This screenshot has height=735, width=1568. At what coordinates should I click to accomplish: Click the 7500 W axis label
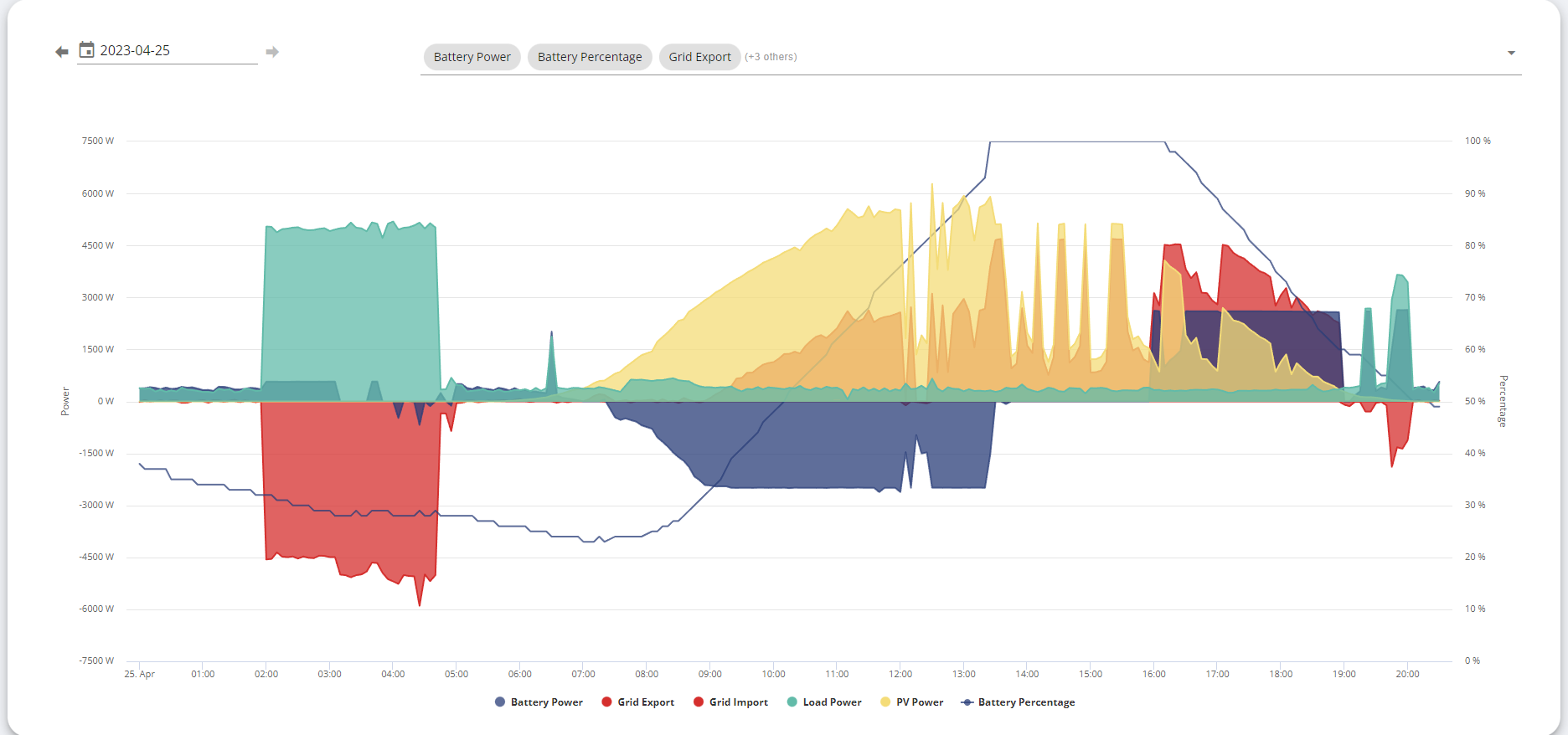[98, 141]
